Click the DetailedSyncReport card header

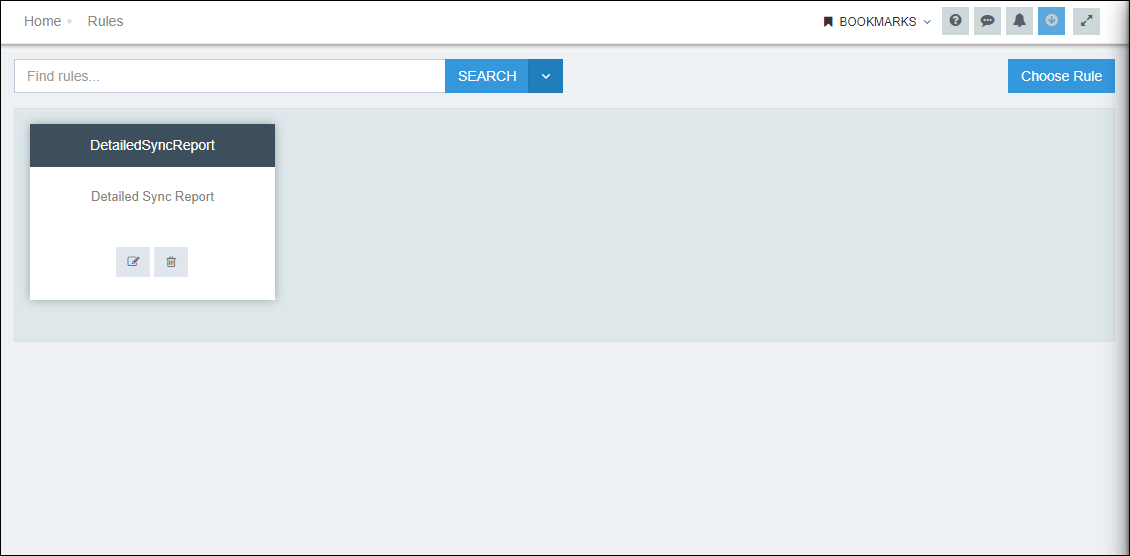152,145
